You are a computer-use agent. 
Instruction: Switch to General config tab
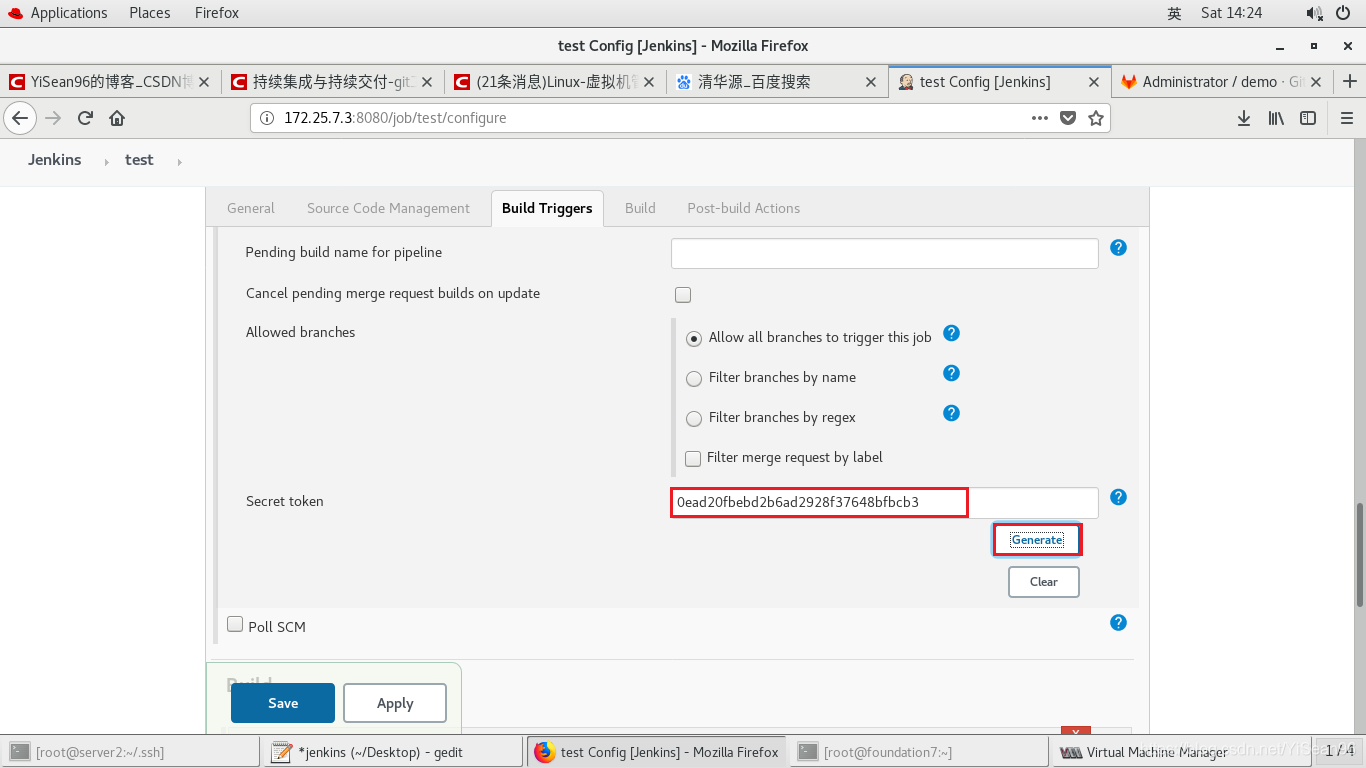pos(250,208)
